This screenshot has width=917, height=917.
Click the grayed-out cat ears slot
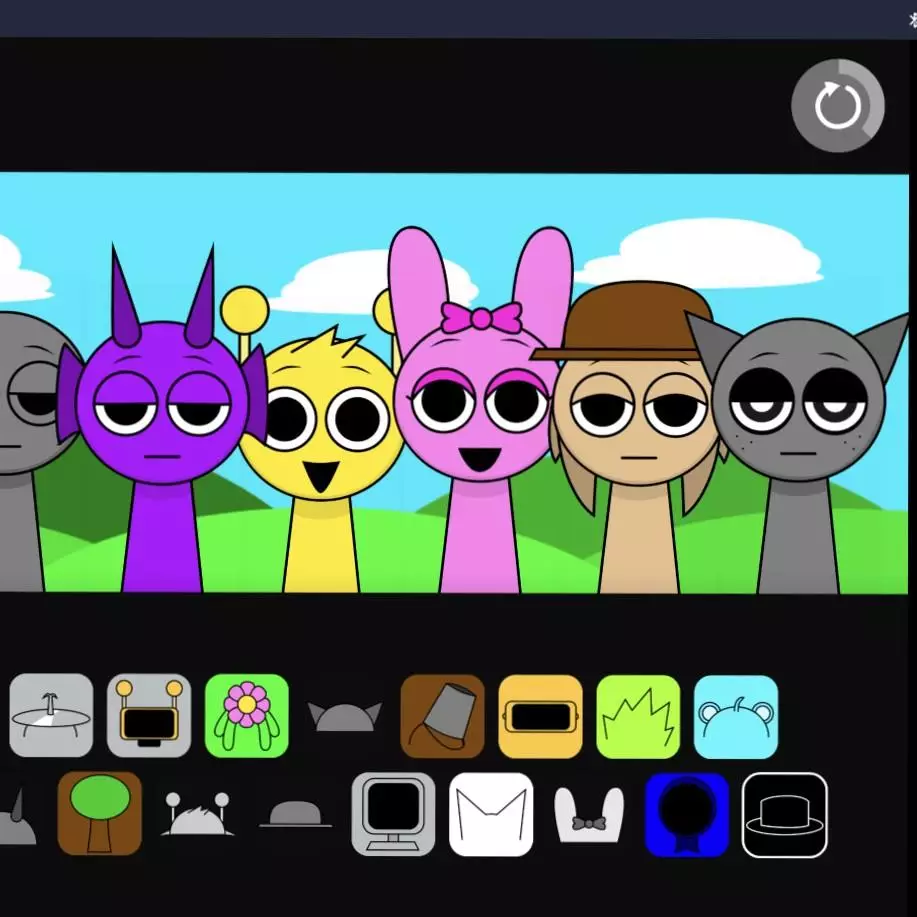tap(345, 716)
